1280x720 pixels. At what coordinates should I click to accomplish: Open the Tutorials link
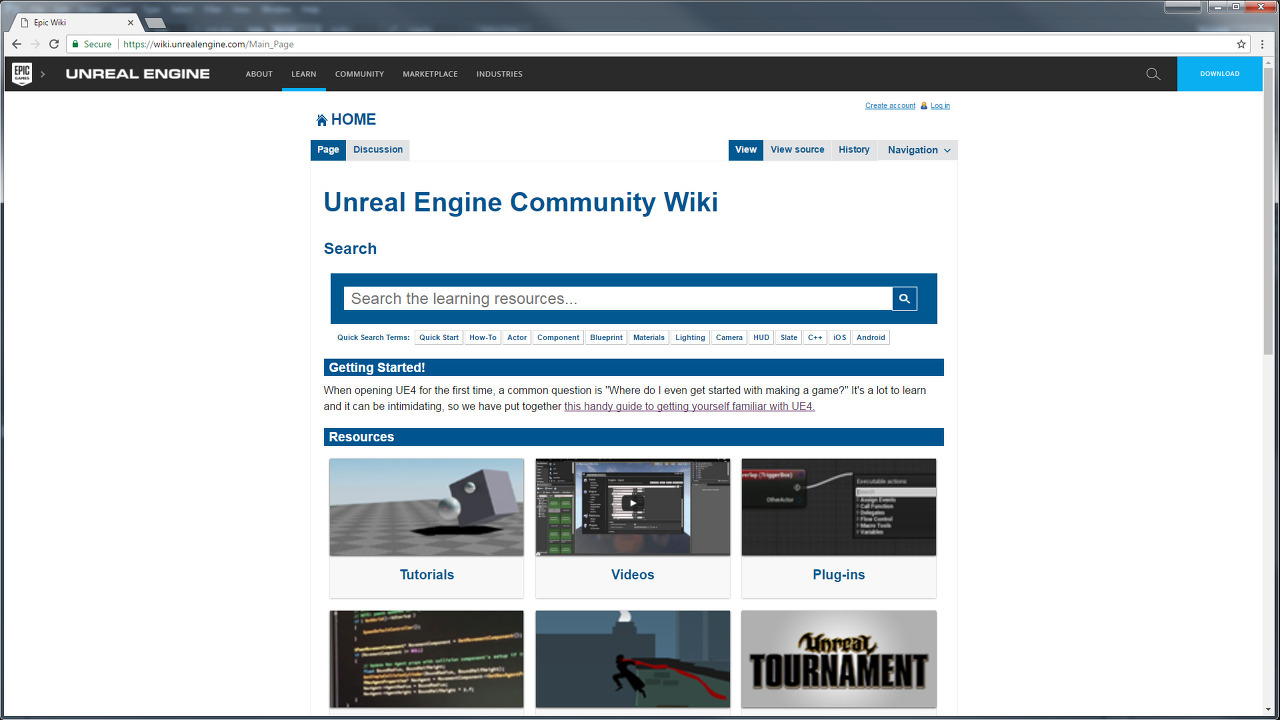click(x=427, y=575)
